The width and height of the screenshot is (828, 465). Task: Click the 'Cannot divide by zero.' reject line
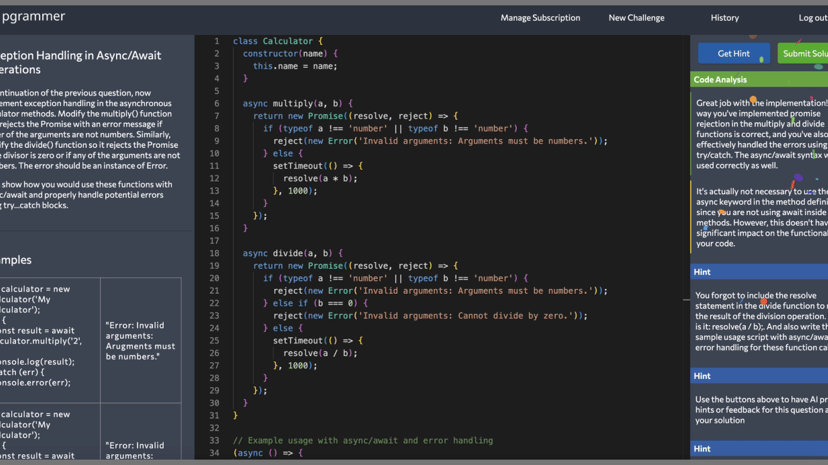[430, 316]
